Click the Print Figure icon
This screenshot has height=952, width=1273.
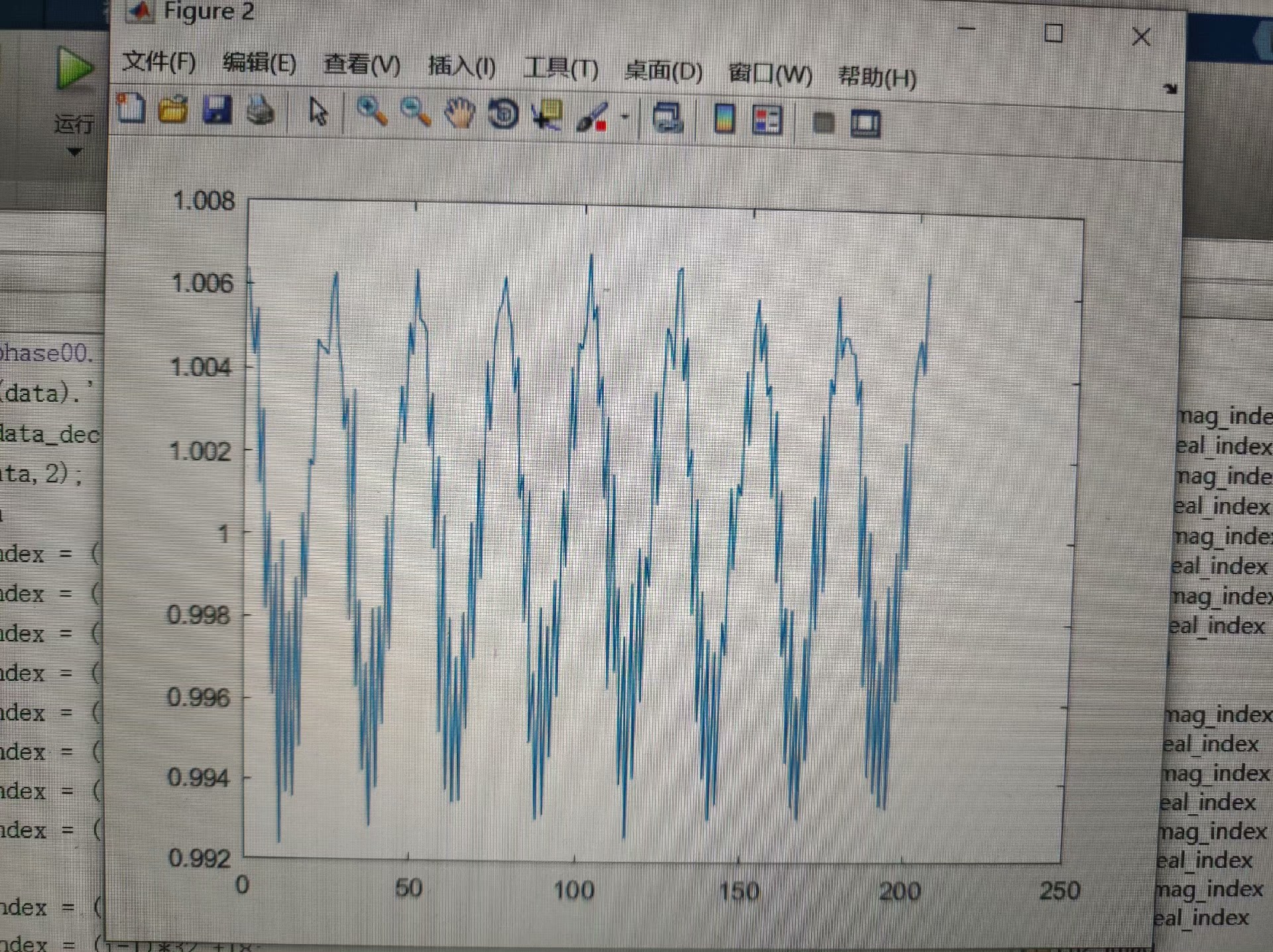pyautogui.click(x=261, y=111)
